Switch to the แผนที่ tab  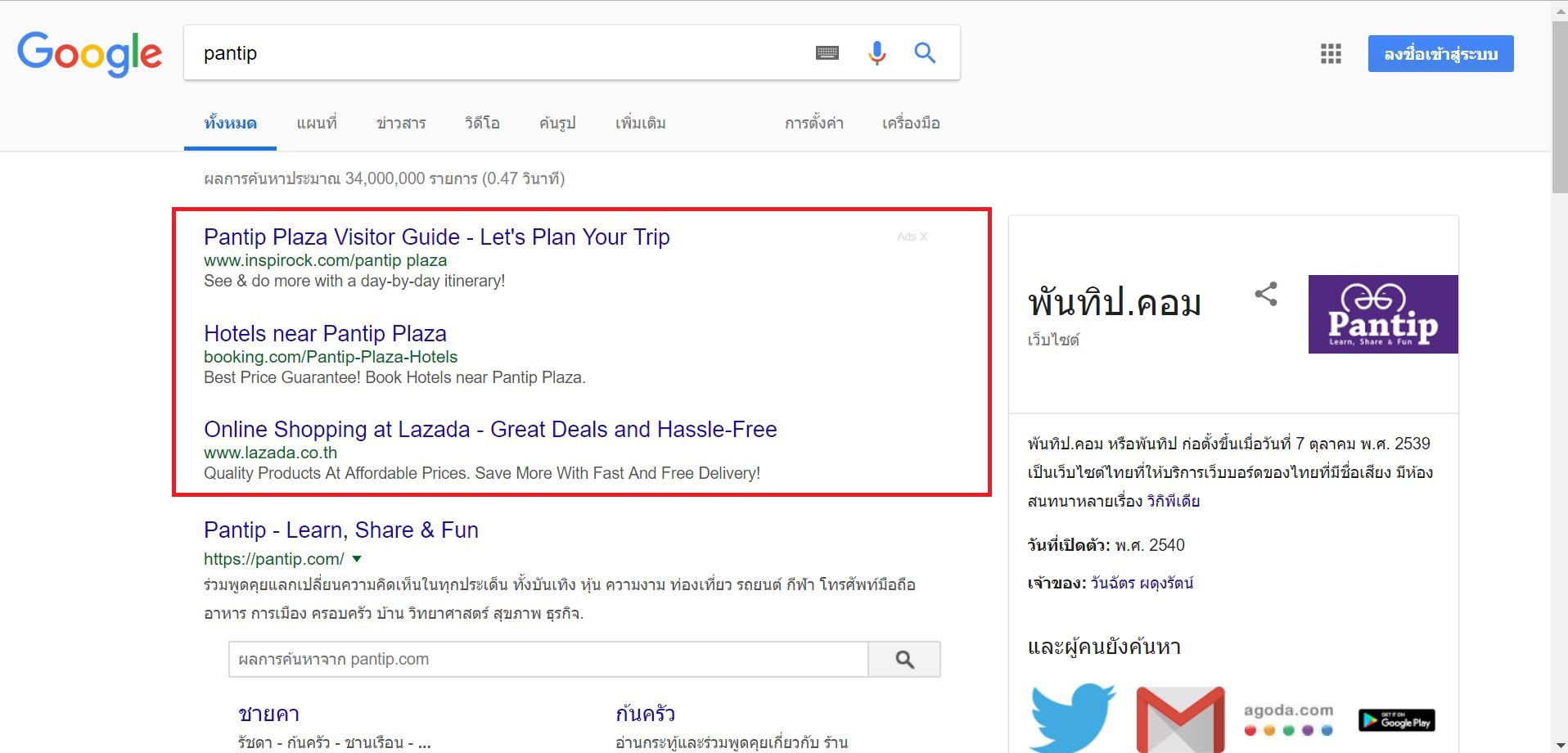point(317,124)
